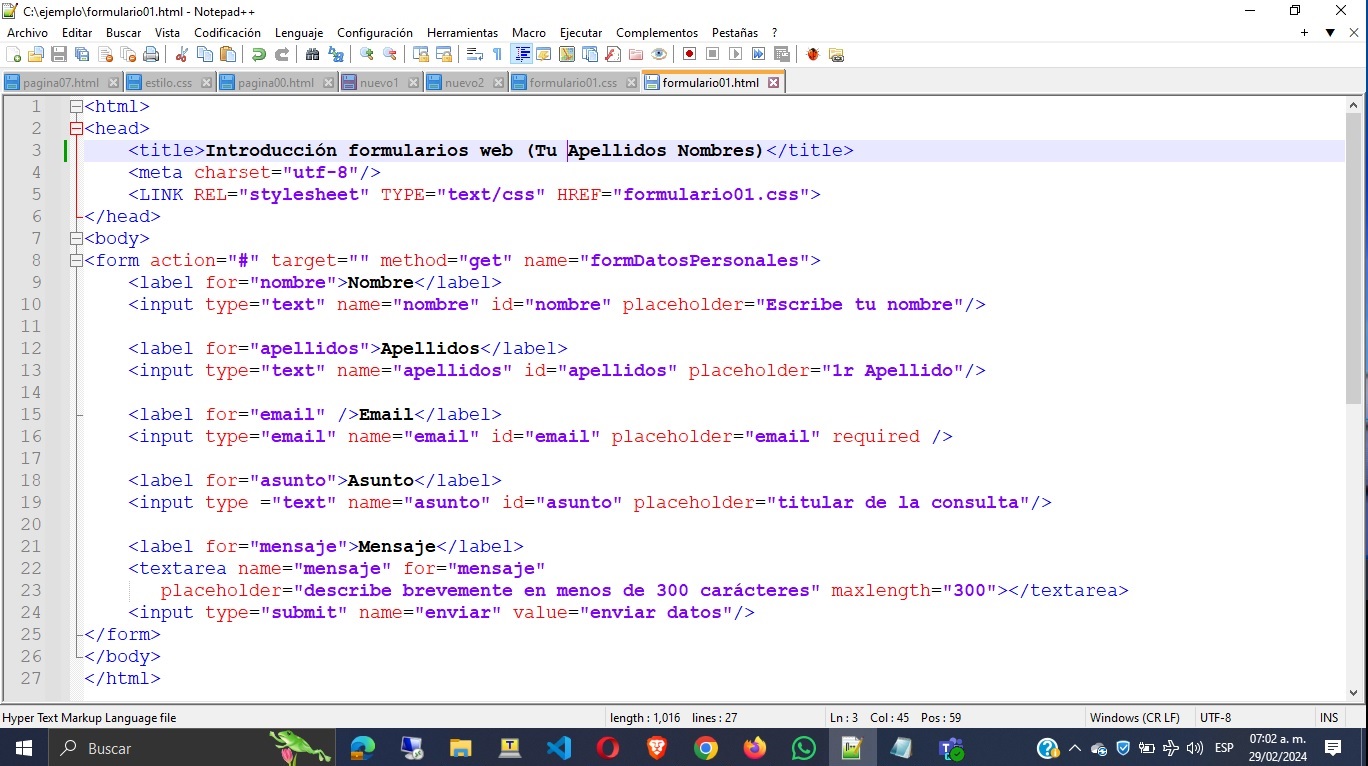Click the Save All toolbar icon

(82, 54)
